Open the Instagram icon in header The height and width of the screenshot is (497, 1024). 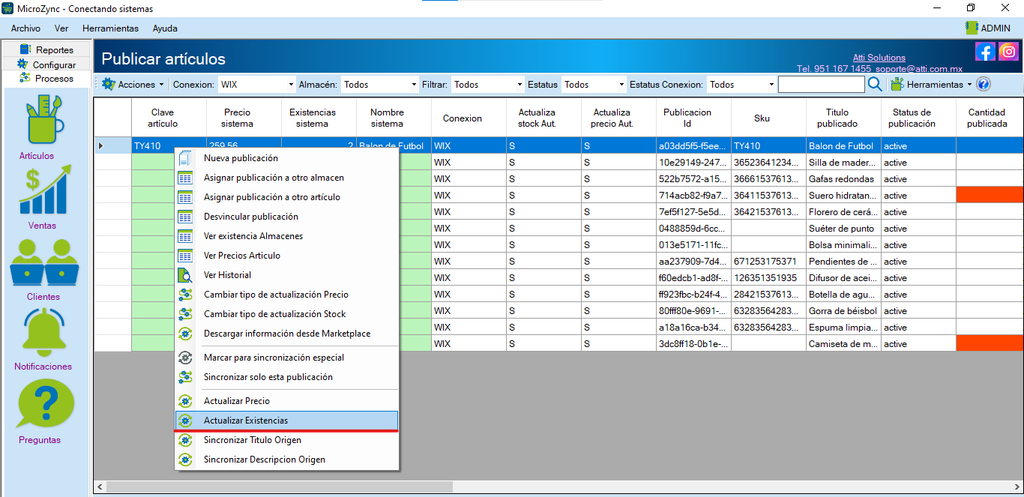point(1008,51)
